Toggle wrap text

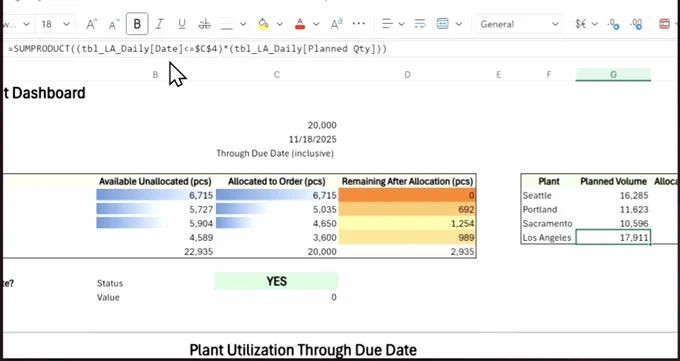(420, 24)
